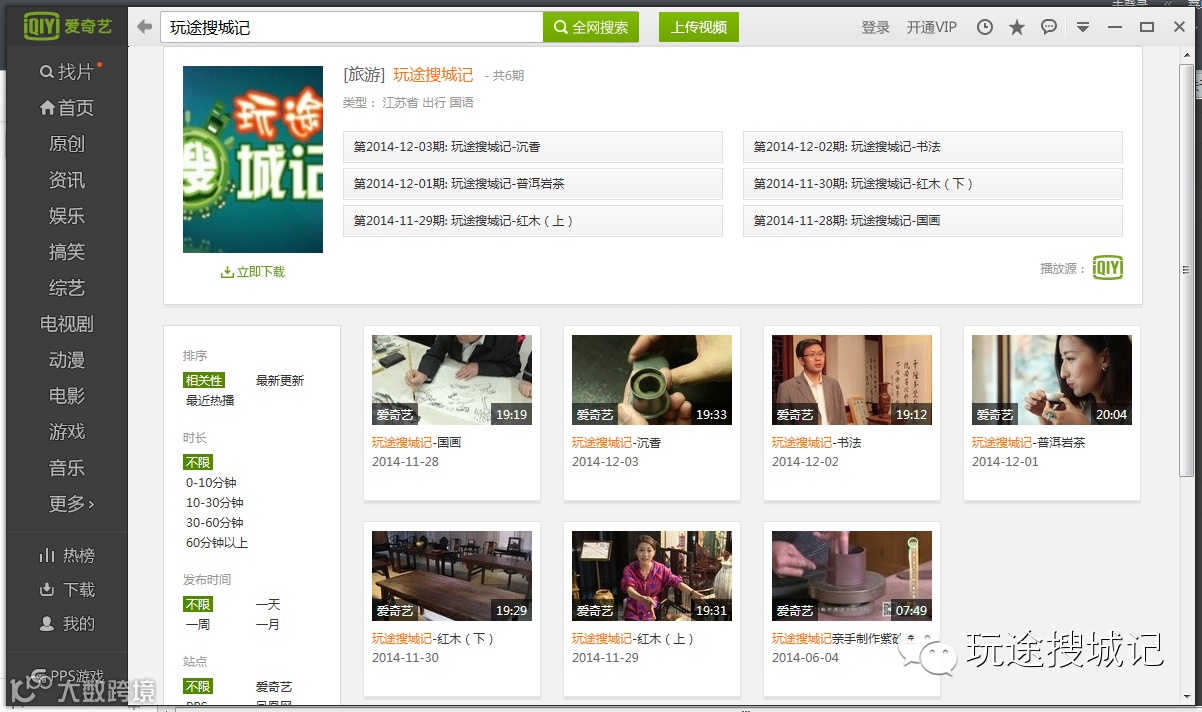Select 不限 under 发布时间 filter
1202x712 pixels.
(x=198, y=604)
